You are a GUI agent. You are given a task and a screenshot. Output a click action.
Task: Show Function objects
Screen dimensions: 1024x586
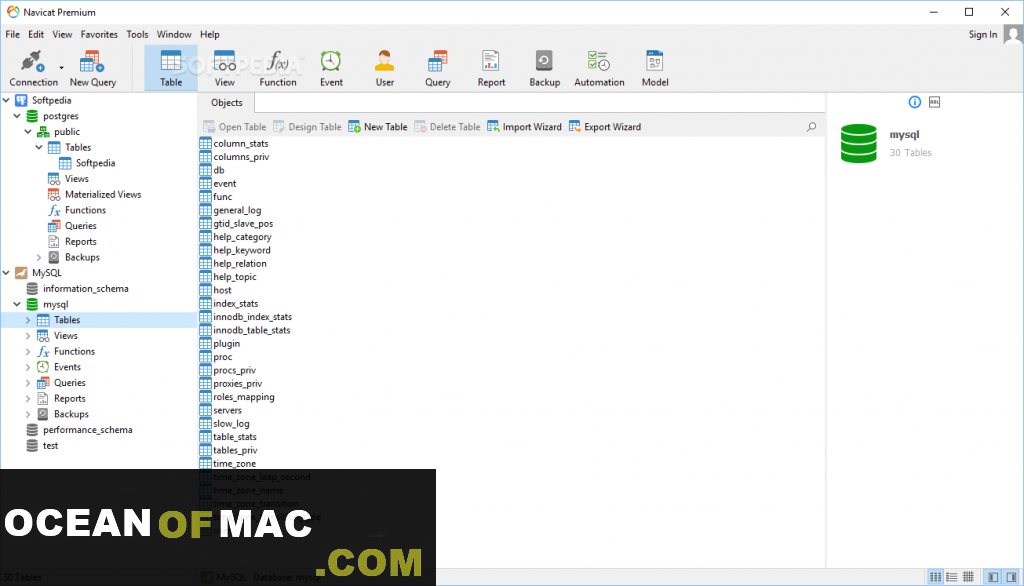(278, 68)
